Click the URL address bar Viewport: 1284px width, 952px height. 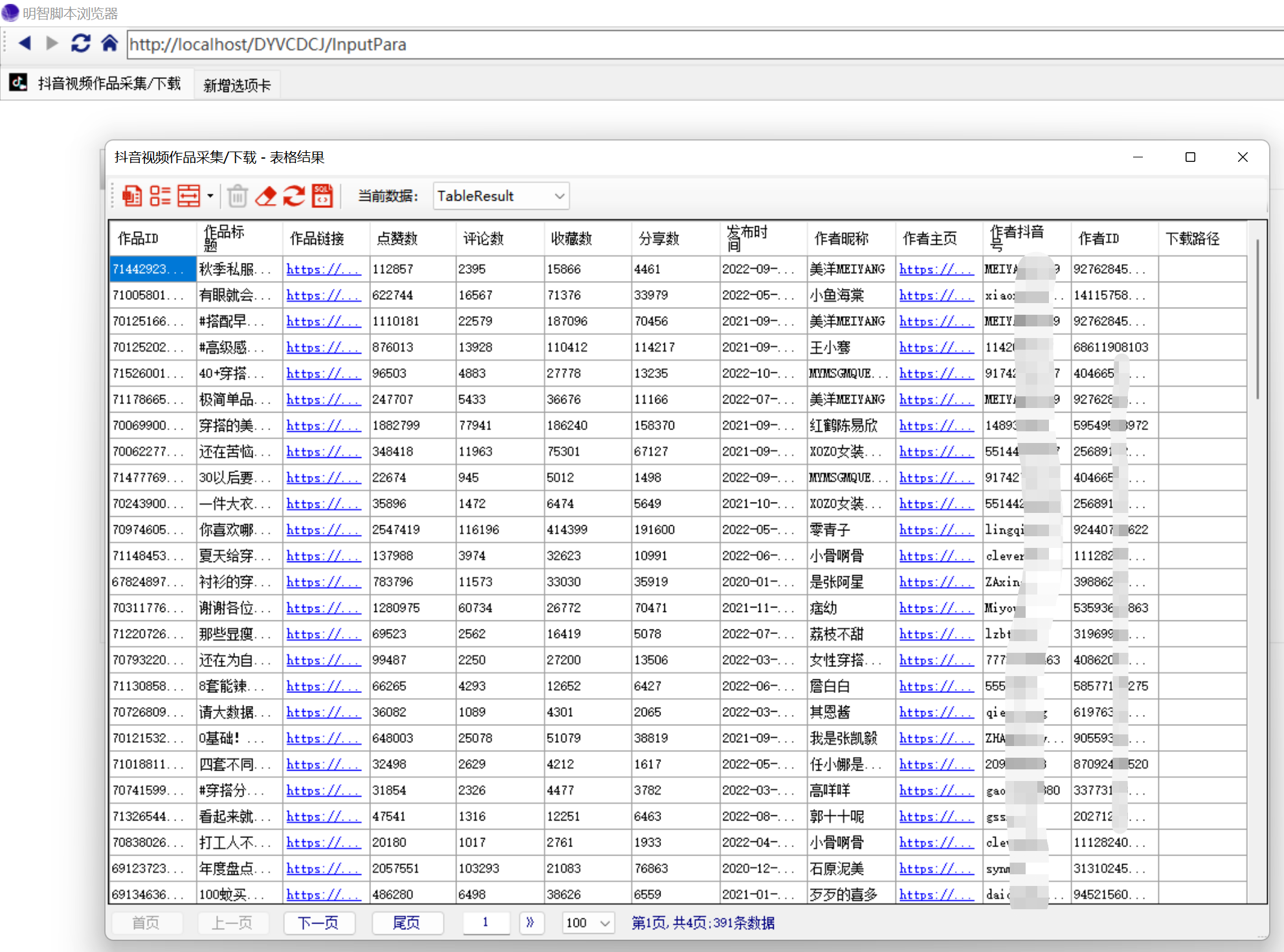tap(704, 44)
